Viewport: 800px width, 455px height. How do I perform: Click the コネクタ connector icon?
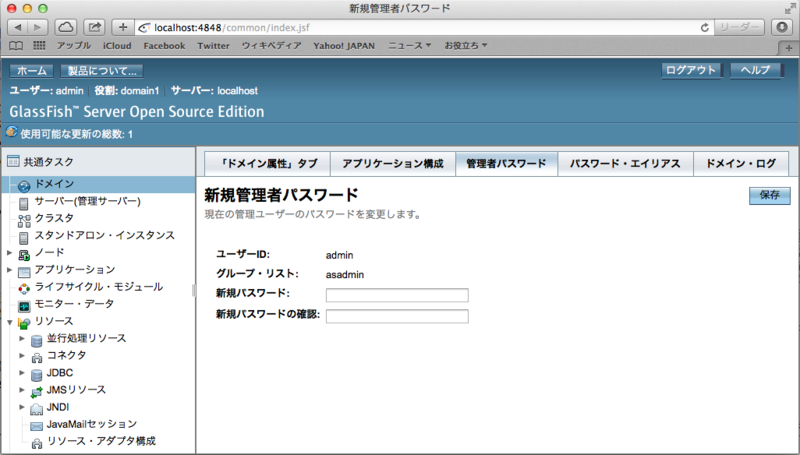(37, 358)
